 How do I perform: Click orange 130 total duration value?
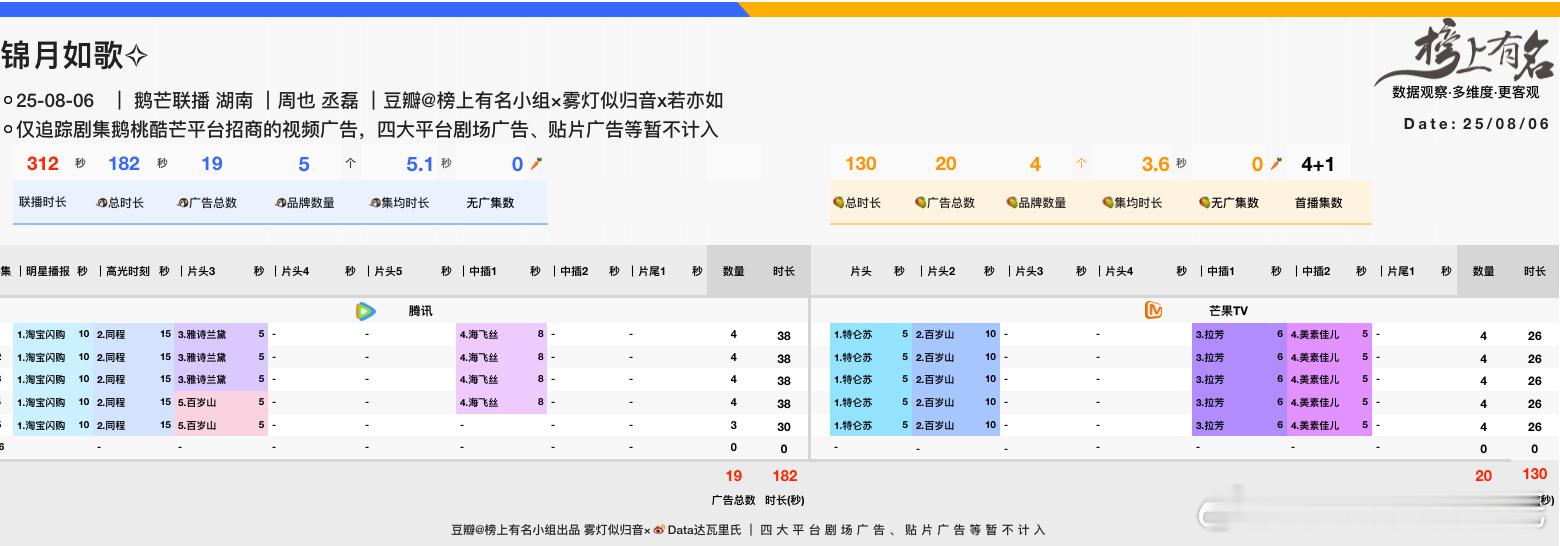tap(861, 164)
